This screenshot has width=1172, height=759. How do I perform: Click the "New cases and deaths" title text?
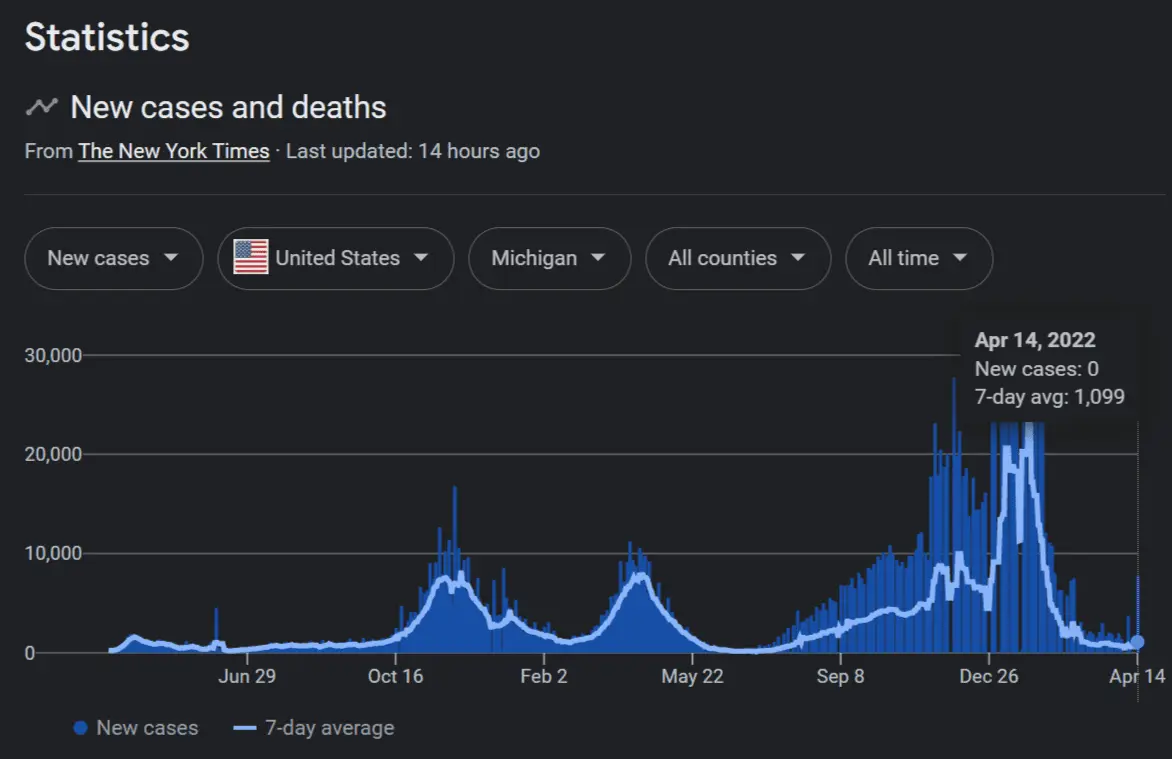point(228,107)
